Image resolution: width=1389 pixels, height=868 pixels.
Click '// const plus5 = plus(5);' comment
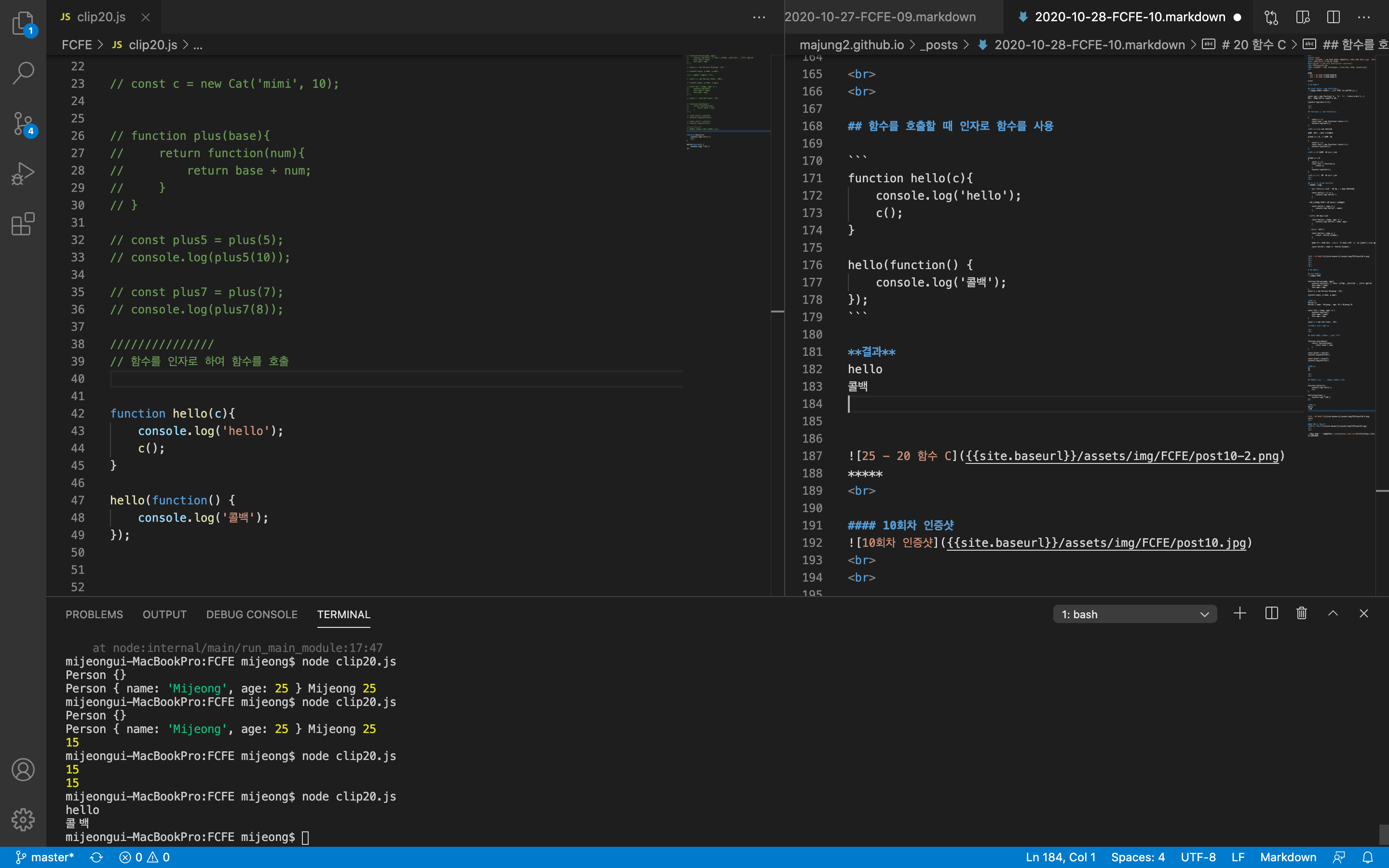coord(196,240)
